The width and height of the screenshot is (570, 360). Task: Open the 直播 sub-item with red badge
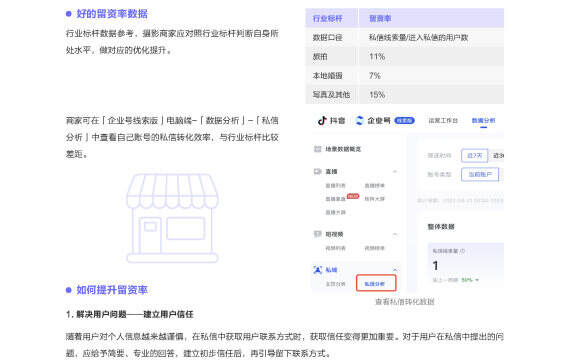pyautogui.click(x=335, y=199)
